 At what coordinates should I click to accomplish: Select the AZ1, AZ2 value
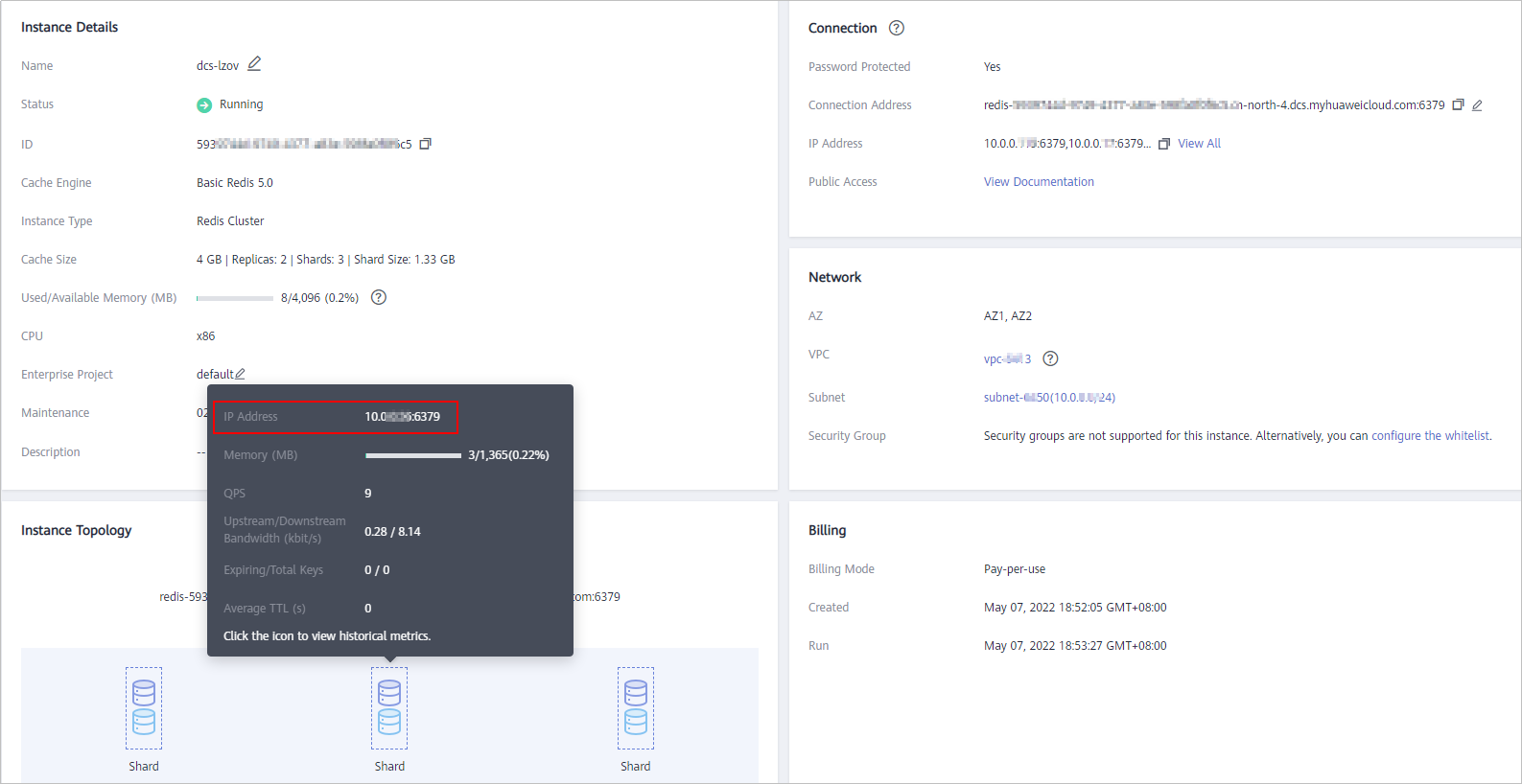tap(1008, 315)
